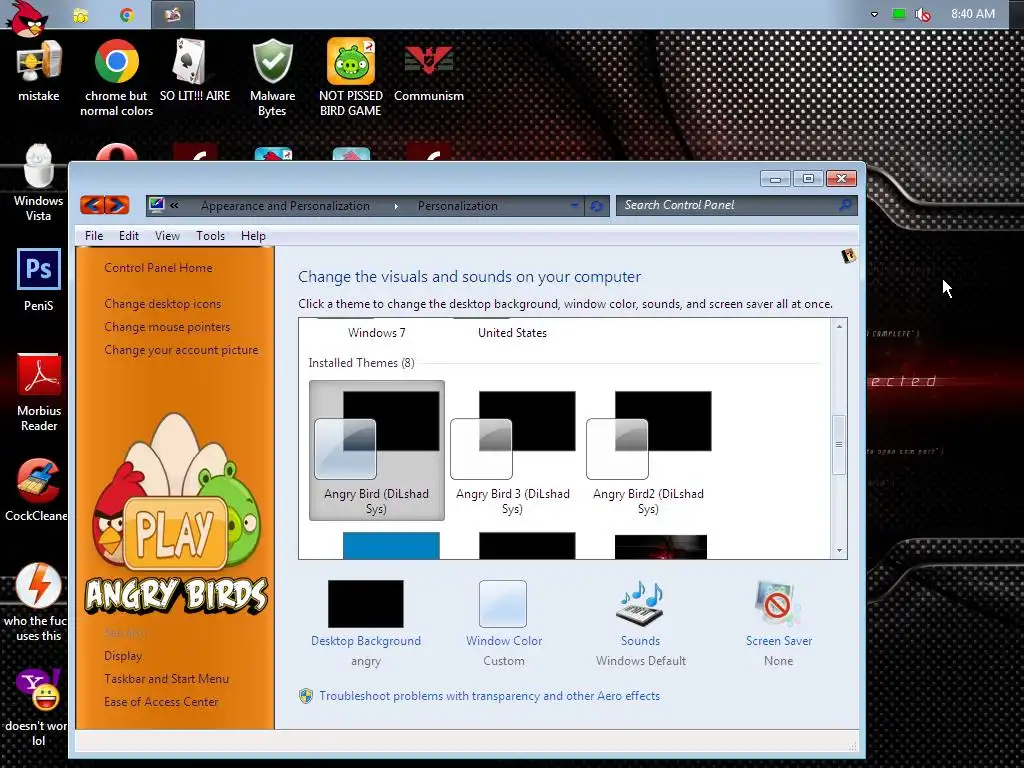The image size is (1024, 768).
Task: Open Desktop Background settings
Action: [366, 623]
